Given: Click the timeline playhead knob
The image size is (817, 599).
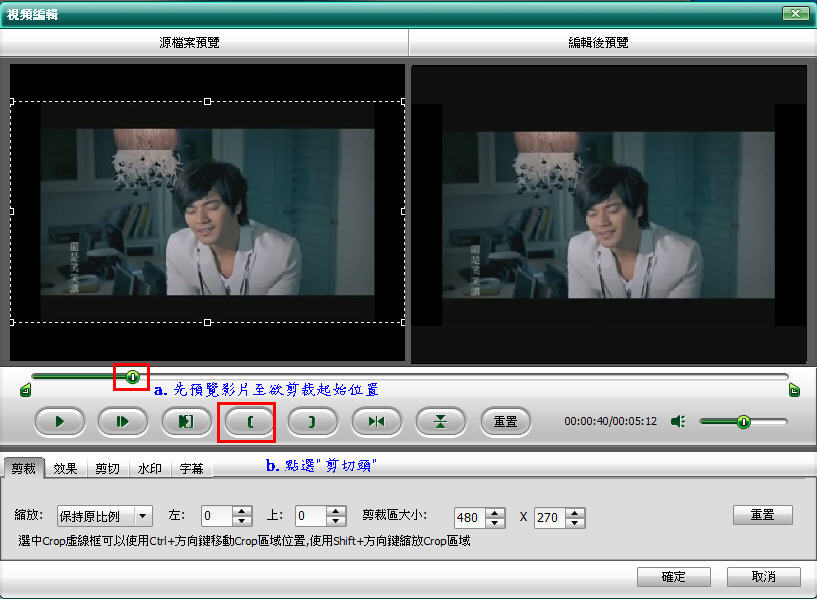Looking at the screenshot, I should pos(132,377).
